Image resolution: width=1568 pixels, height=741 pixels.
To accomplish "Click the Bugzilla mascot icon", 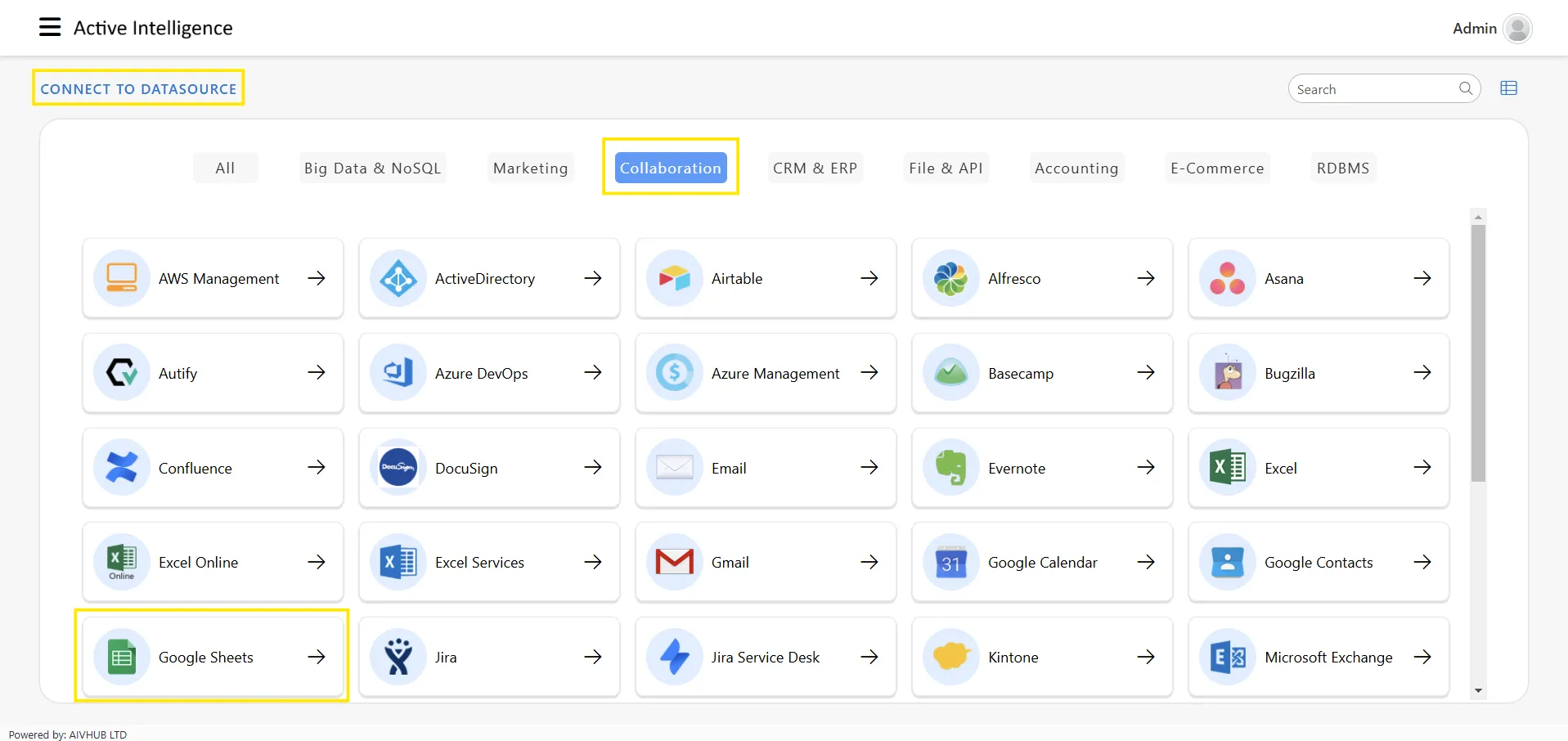I will [1228, 373].
